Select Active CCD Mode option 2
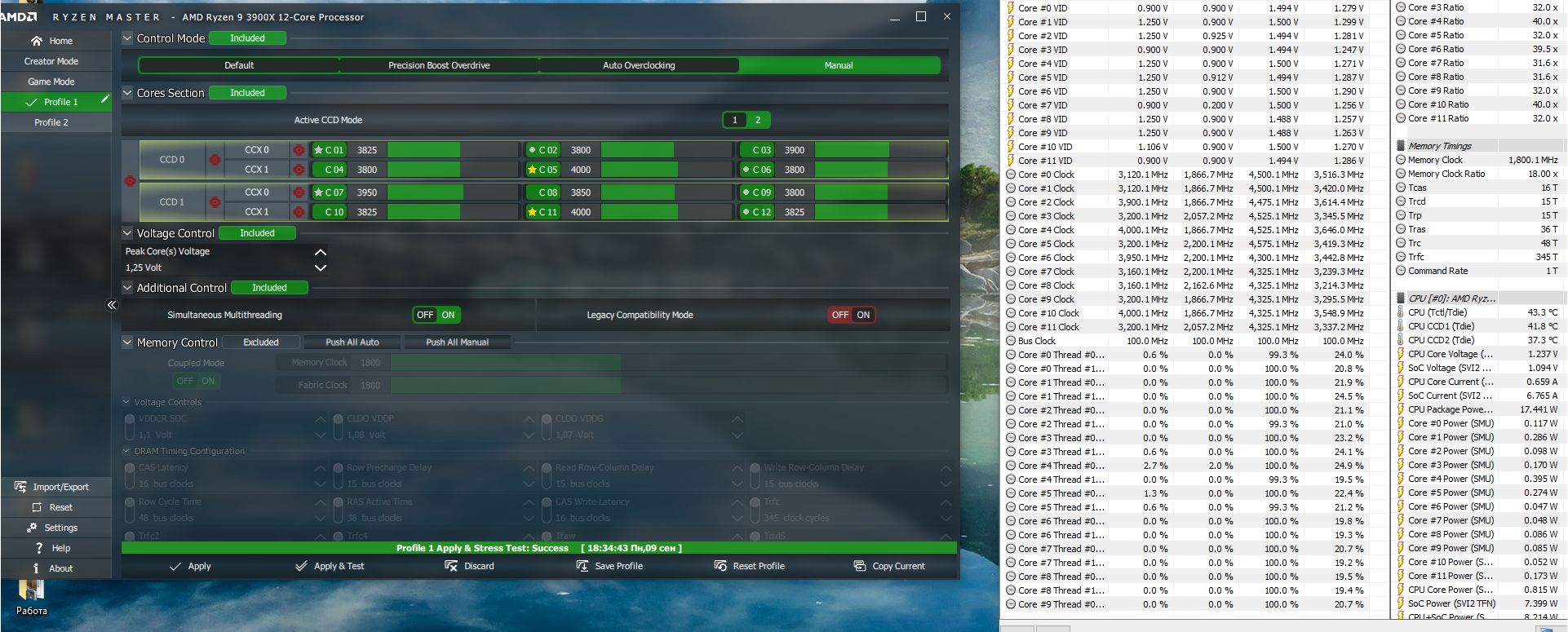Viewport: 1568px width, 632px height. point(758,120)
